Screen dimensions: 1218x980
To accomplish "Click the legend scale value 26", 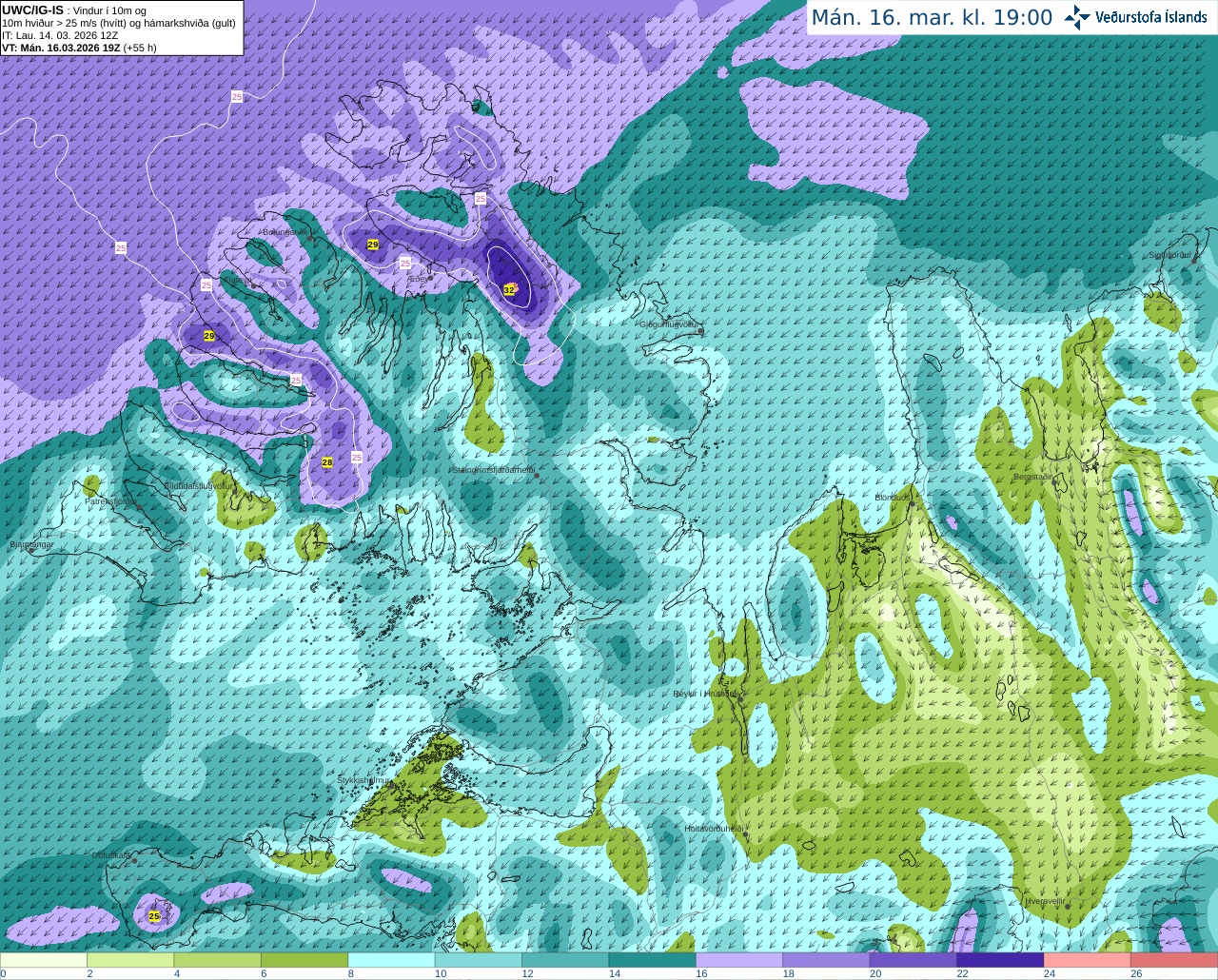I will tap(1136, 973).
